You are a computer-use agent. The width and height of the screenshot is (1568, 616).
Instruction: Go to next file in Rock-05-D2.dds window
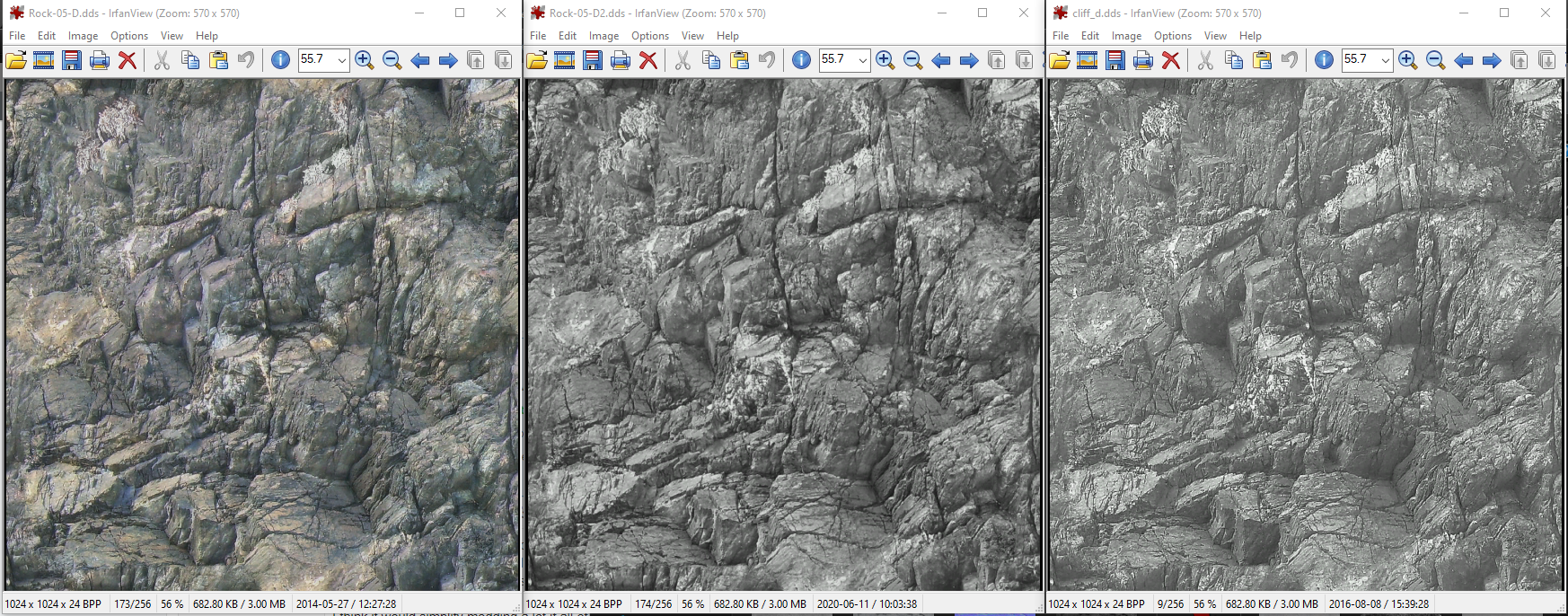pyautogui.click(x=968, y=60)
